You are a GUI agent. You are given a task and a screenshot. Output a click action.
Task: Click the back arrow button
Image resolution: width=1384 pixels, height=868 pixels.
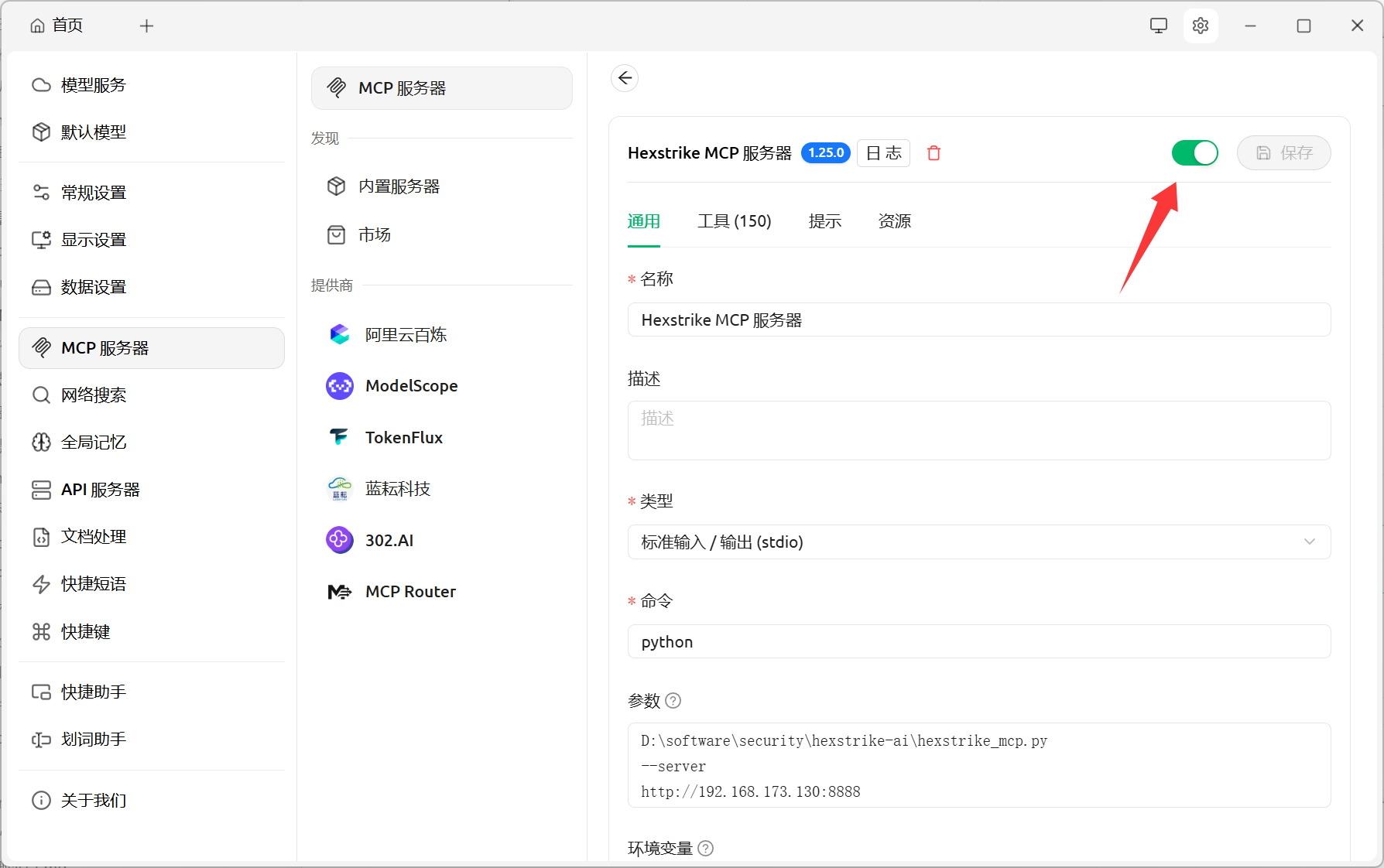click(625, 78)
